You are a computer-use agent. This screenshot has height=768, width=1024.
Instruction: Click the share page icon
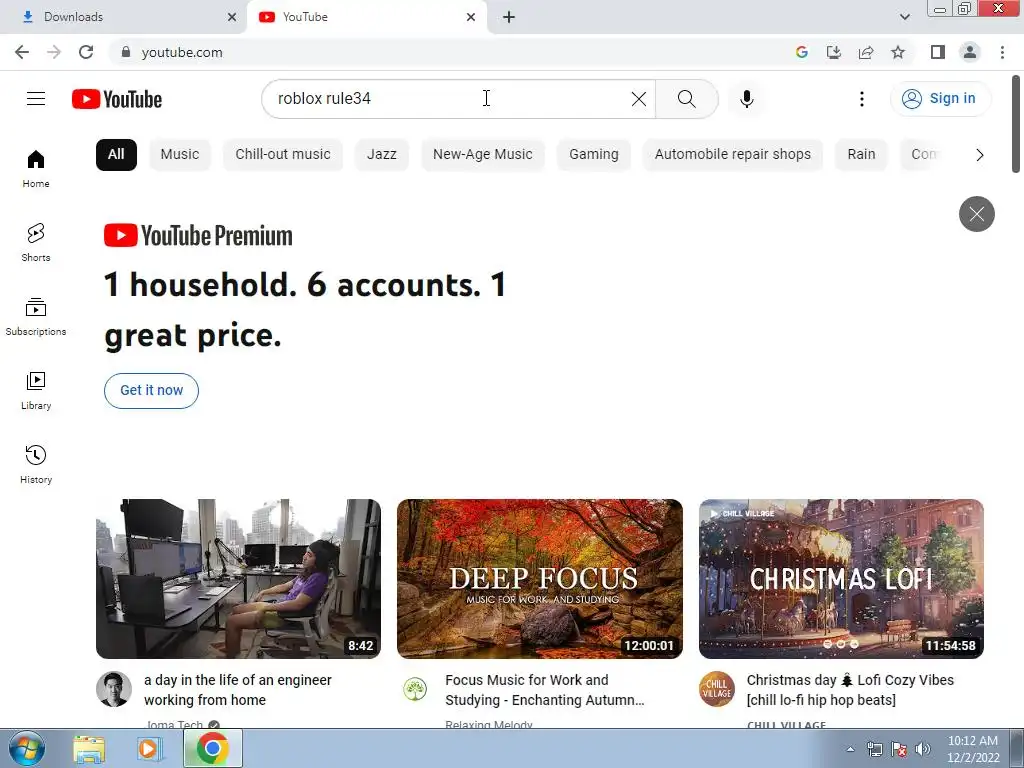point(866,52)
